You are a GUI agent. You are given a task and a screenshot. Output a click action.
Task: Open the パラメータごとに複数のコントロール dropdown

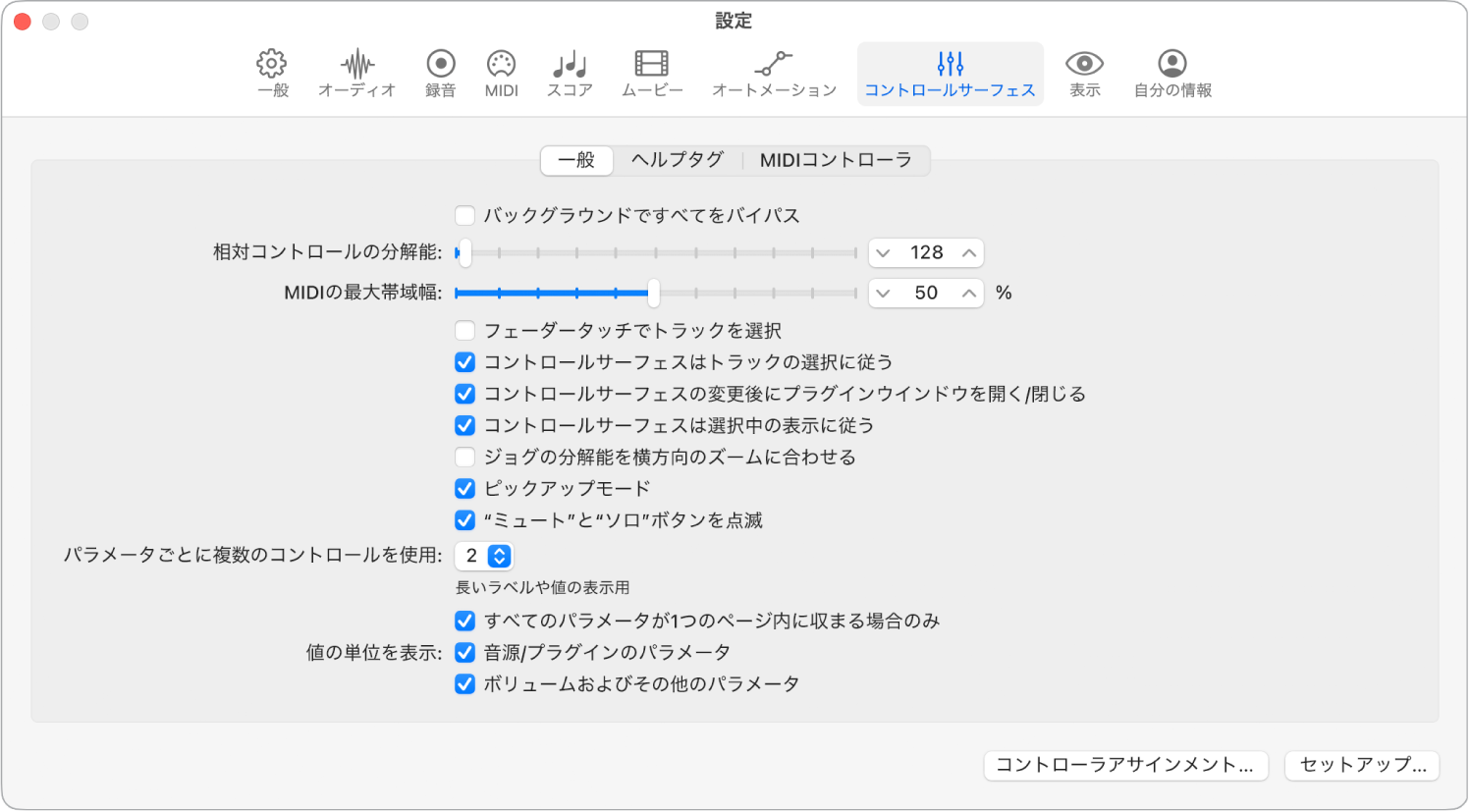[484, 556]
